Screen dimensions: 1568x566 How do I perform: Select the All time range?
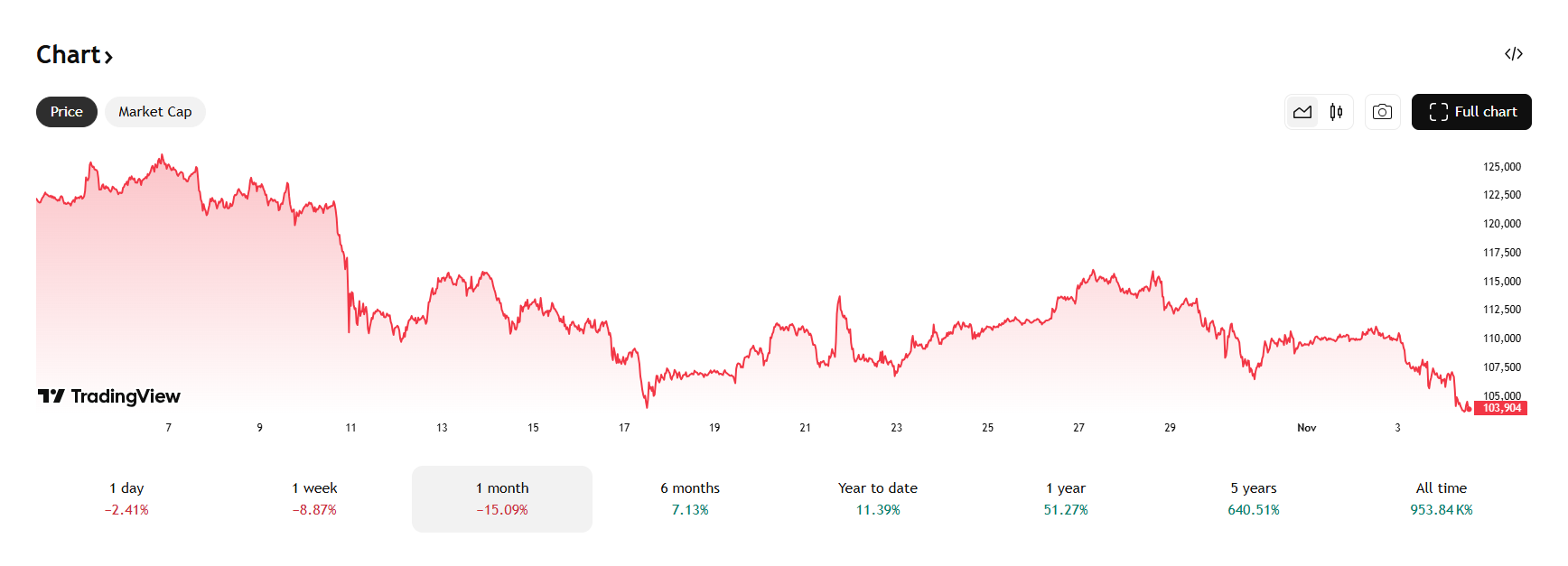1442,498
